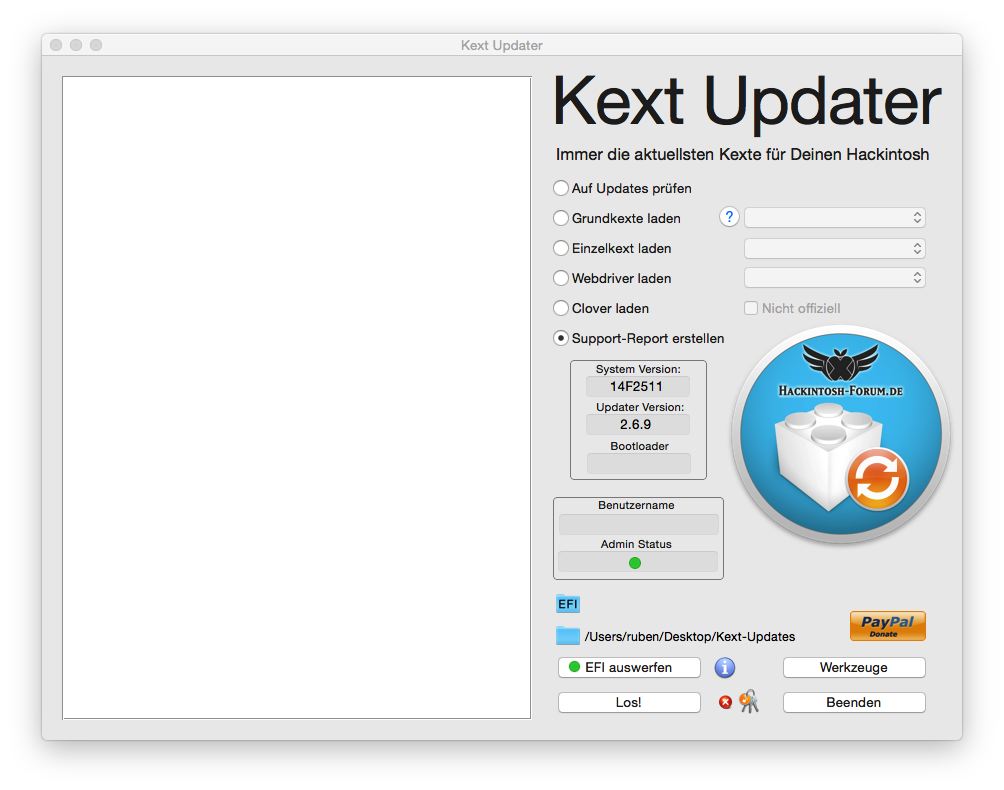This screenshot has width=1004, height=790.
Task: Click the green Admin Status indicator
Action: tap(635, 563)
